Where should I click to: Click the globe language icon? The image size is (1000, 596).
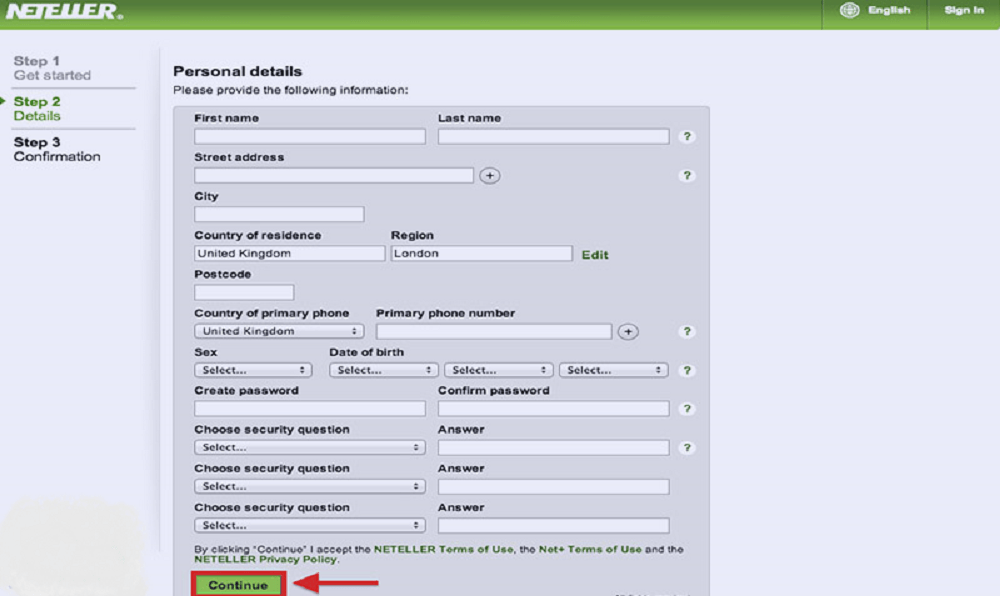849,11
